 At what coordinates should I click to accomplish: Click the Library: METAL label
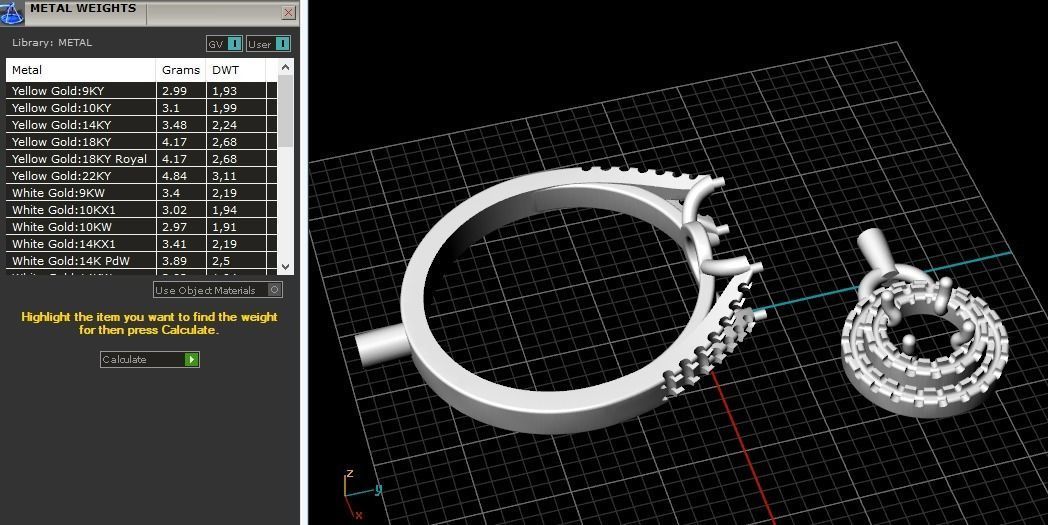pyautogui.click(x=52, y=43)
